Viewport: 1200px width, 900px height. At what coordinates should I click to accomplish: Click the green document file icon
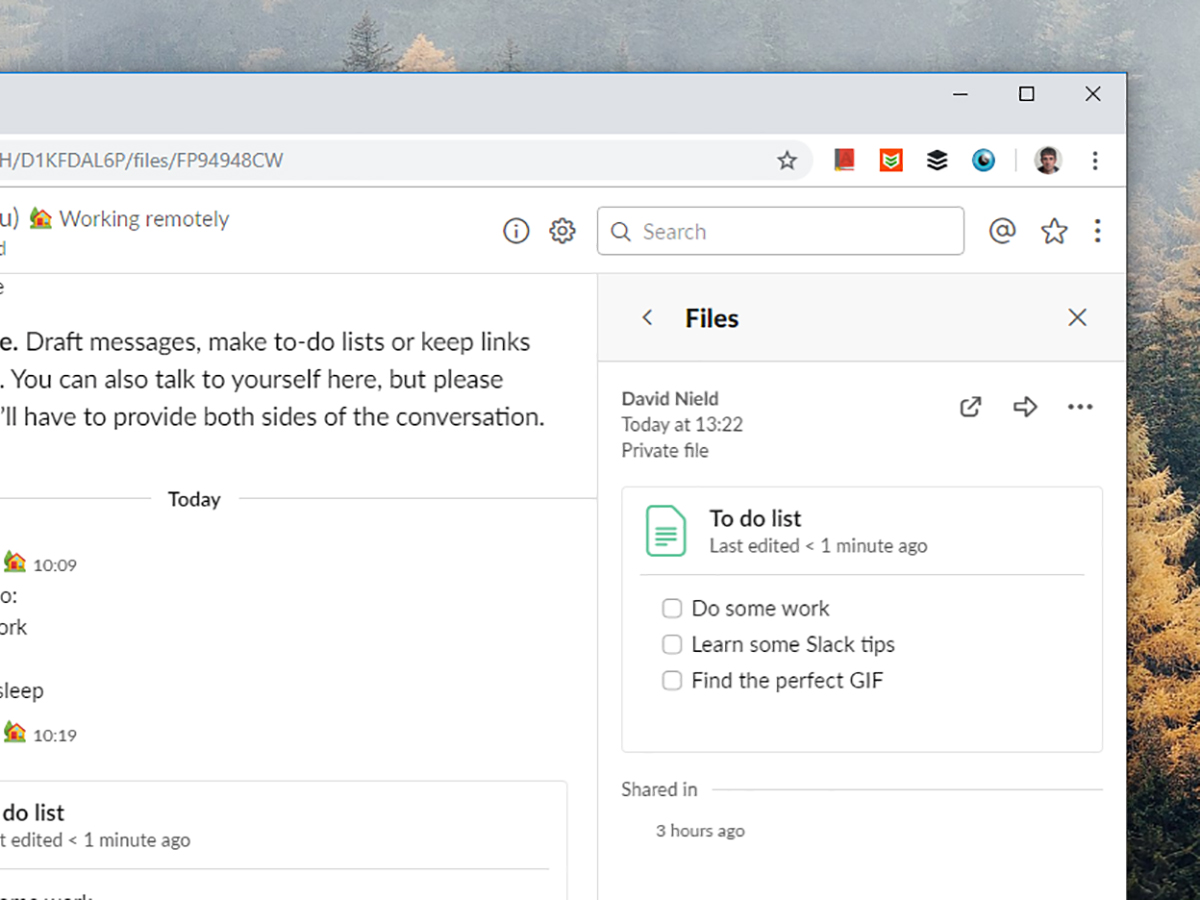tap(666, 531)
